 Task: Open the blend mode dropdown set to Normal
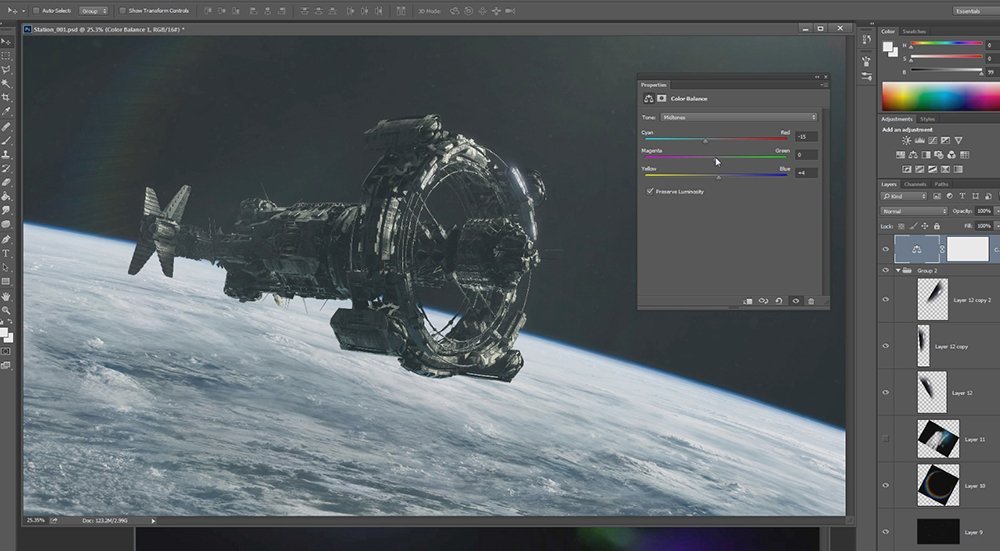point(913,211)
